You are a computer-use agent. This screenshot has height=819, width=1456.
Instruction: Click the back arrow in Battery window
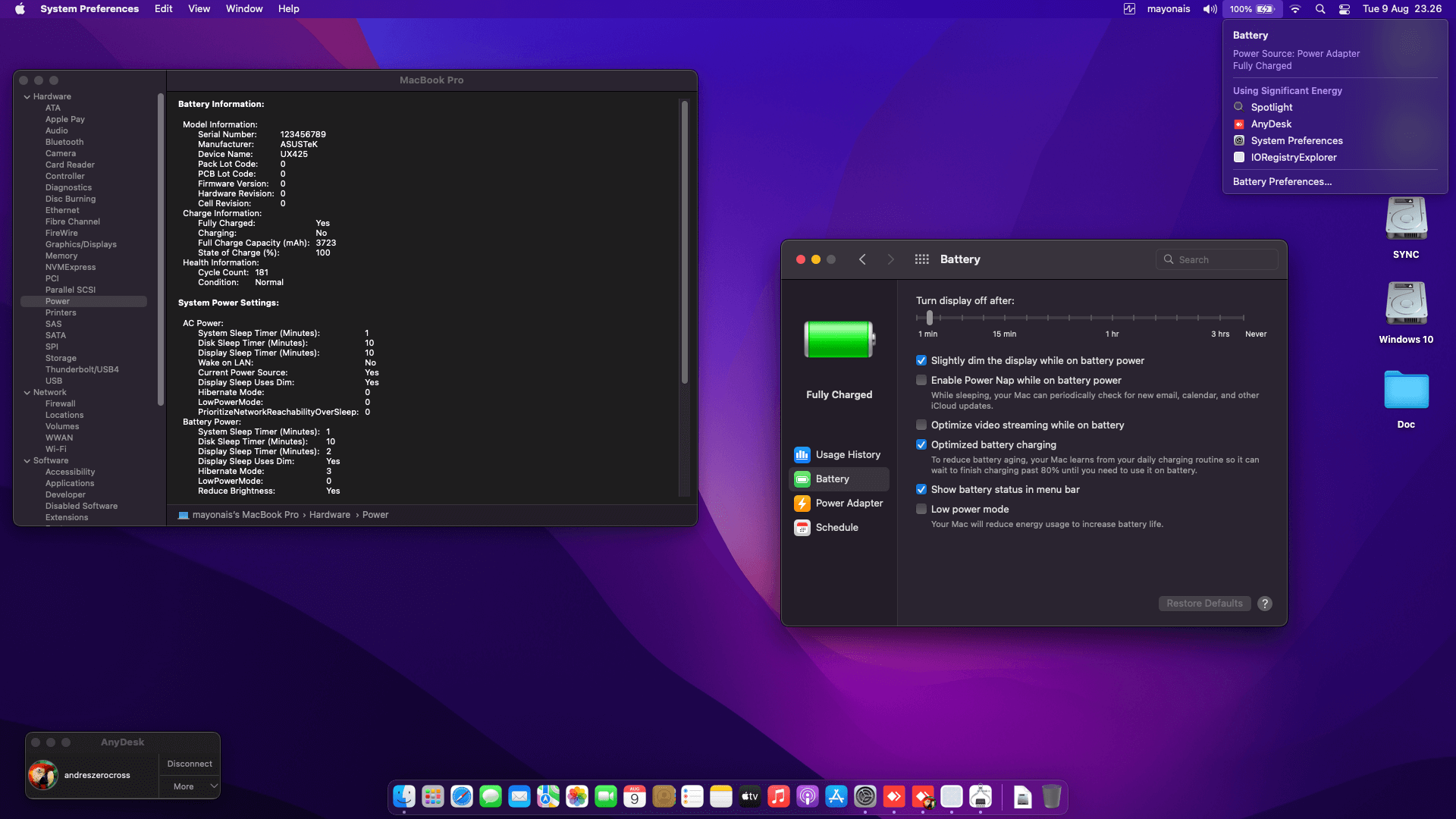[x=862, y=259]
